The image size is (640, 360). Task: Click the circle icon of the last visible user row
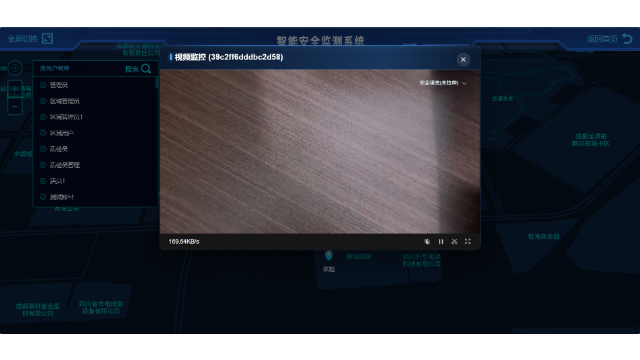pos(43,197)
